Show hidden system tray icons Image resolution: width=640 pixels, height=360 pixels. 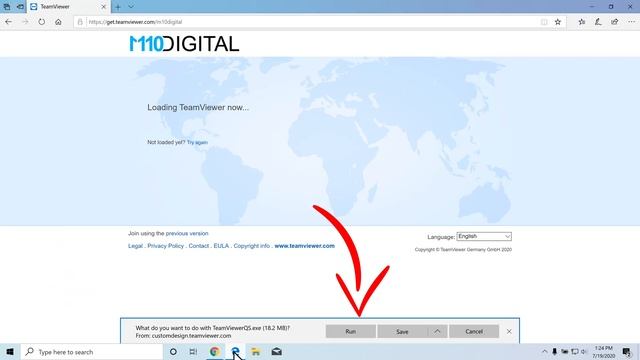click(544, 351)
